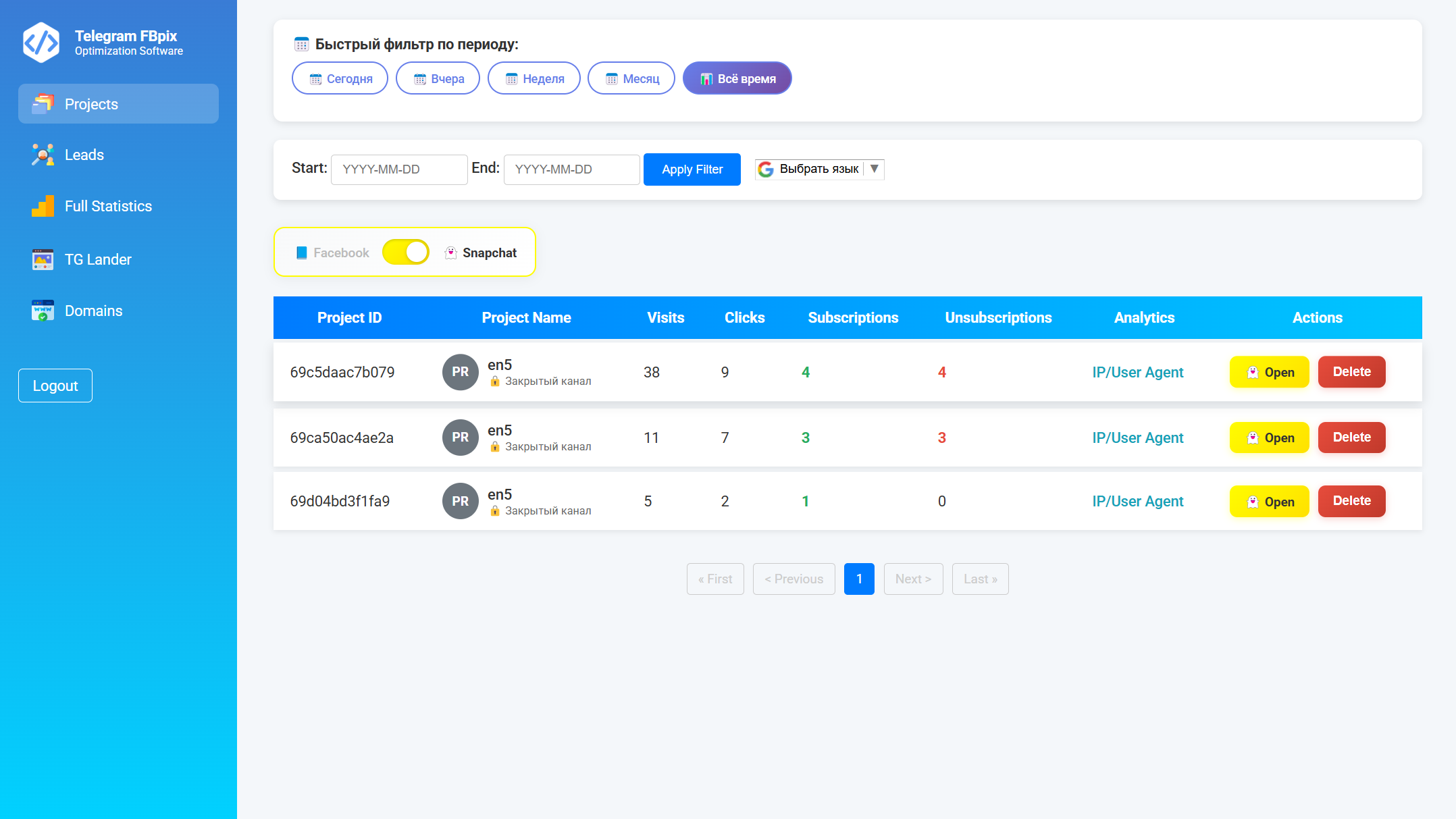Select the Facebook platform label
This screenshot has width=1456, height=819.
[341, 253]
